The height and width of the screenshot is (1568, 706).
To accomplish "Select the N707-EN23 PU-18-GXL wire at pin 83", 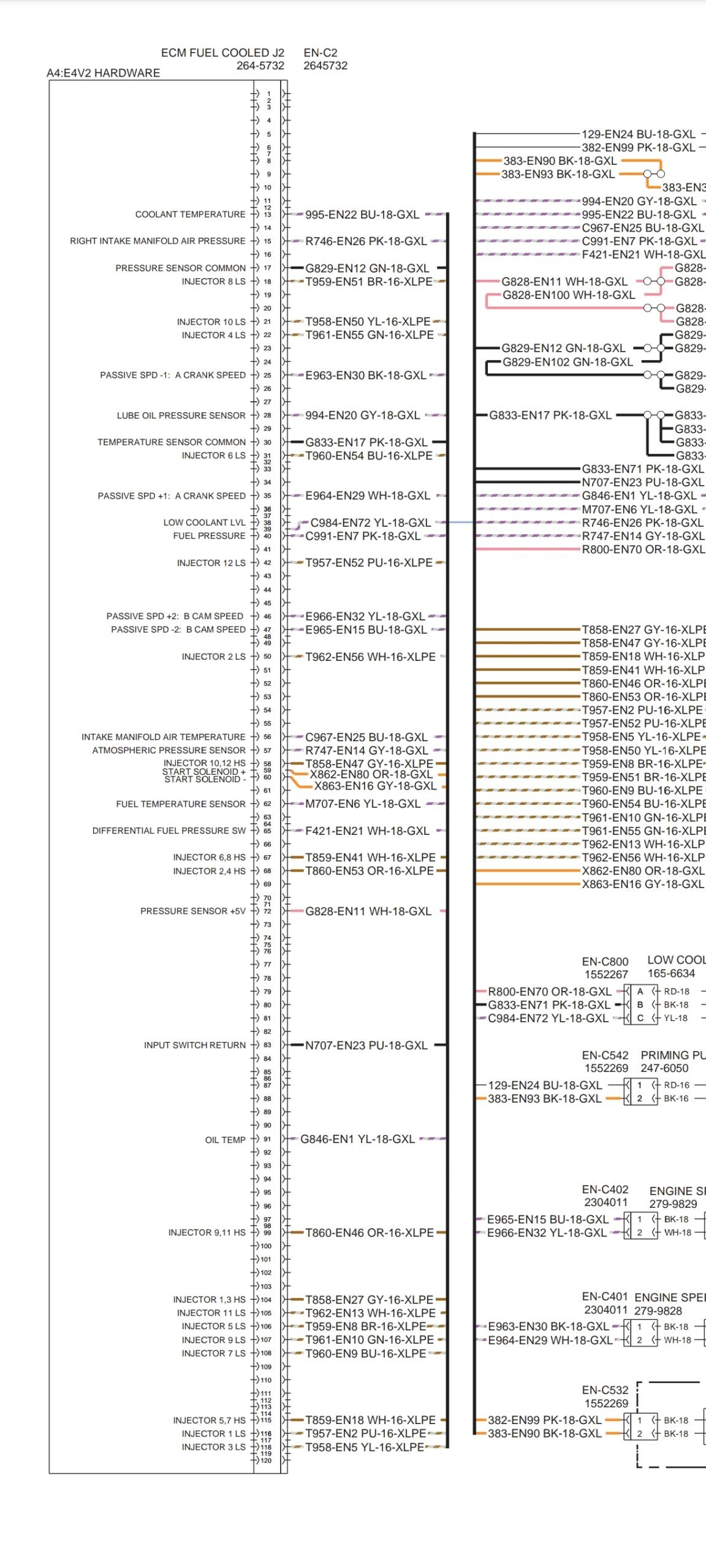I will [x=366, y=1045].
